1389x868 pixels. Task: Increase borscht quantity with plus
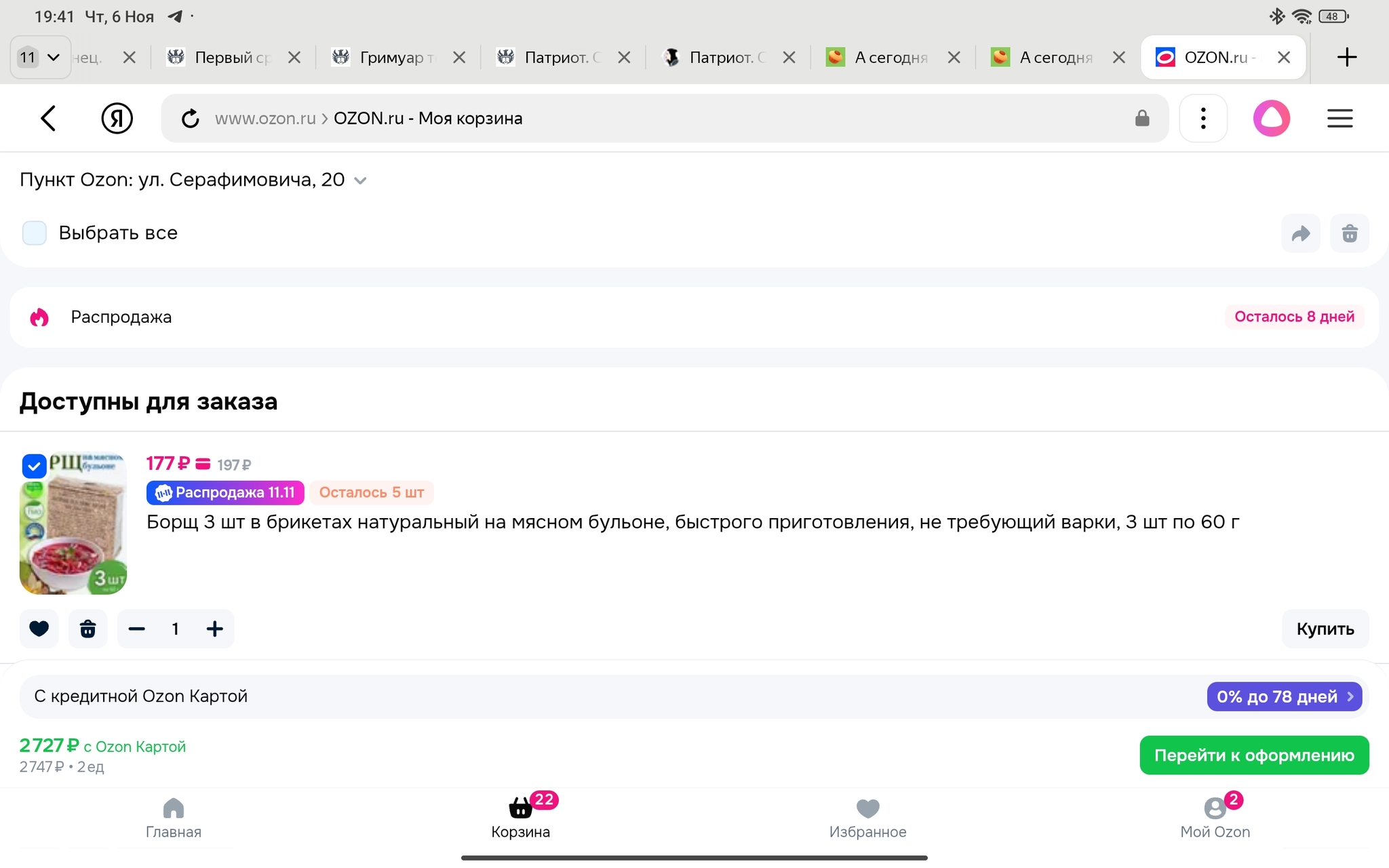(x=214, y=629)
